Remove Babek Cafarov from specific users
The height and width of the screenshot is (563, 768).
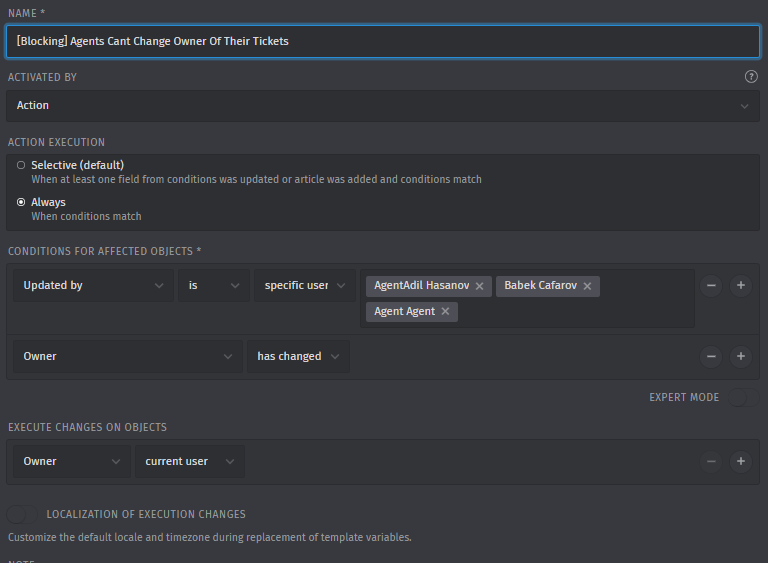click(587, 286)
